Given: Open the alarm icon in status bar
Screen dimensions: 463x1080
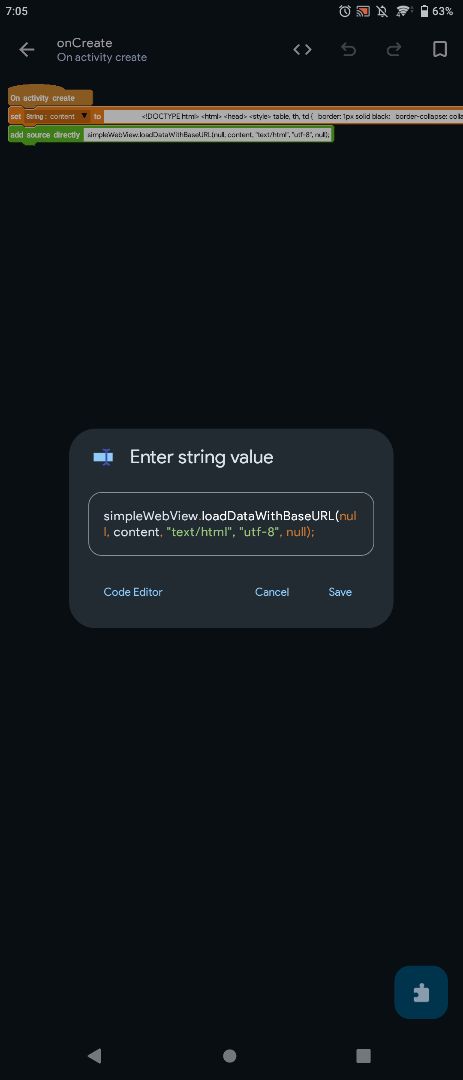Looking at the screenshot, I should pyautogui.click(x=345, y=11).
